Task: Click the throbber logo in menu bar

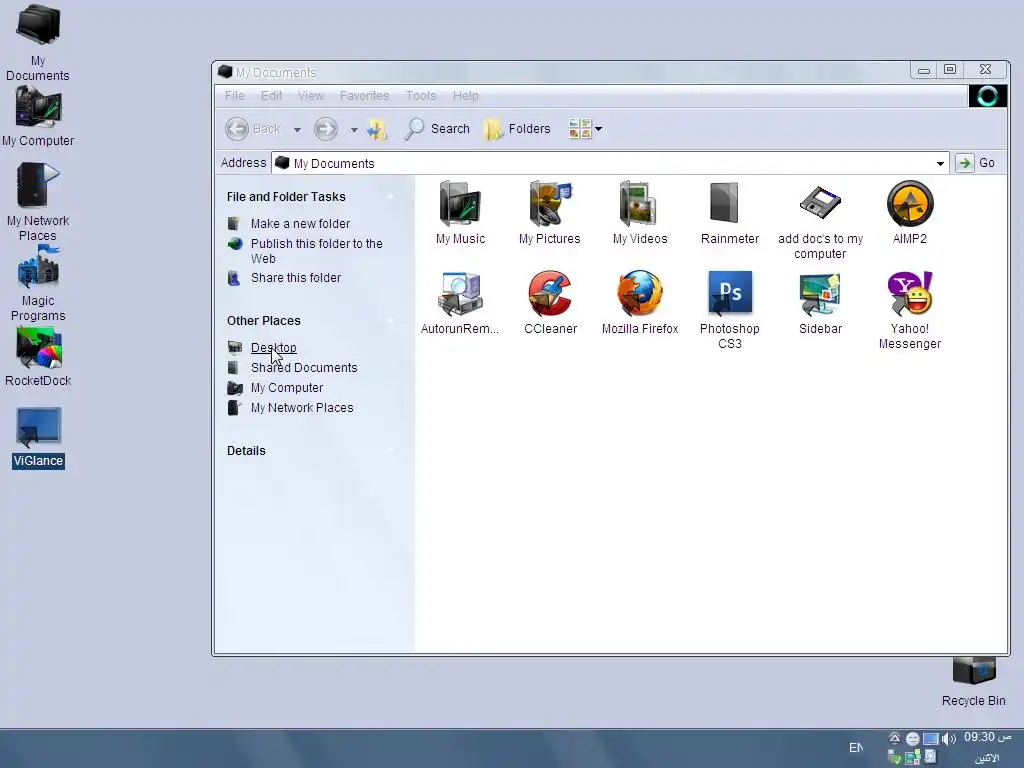Action: [x=987, y=96]
